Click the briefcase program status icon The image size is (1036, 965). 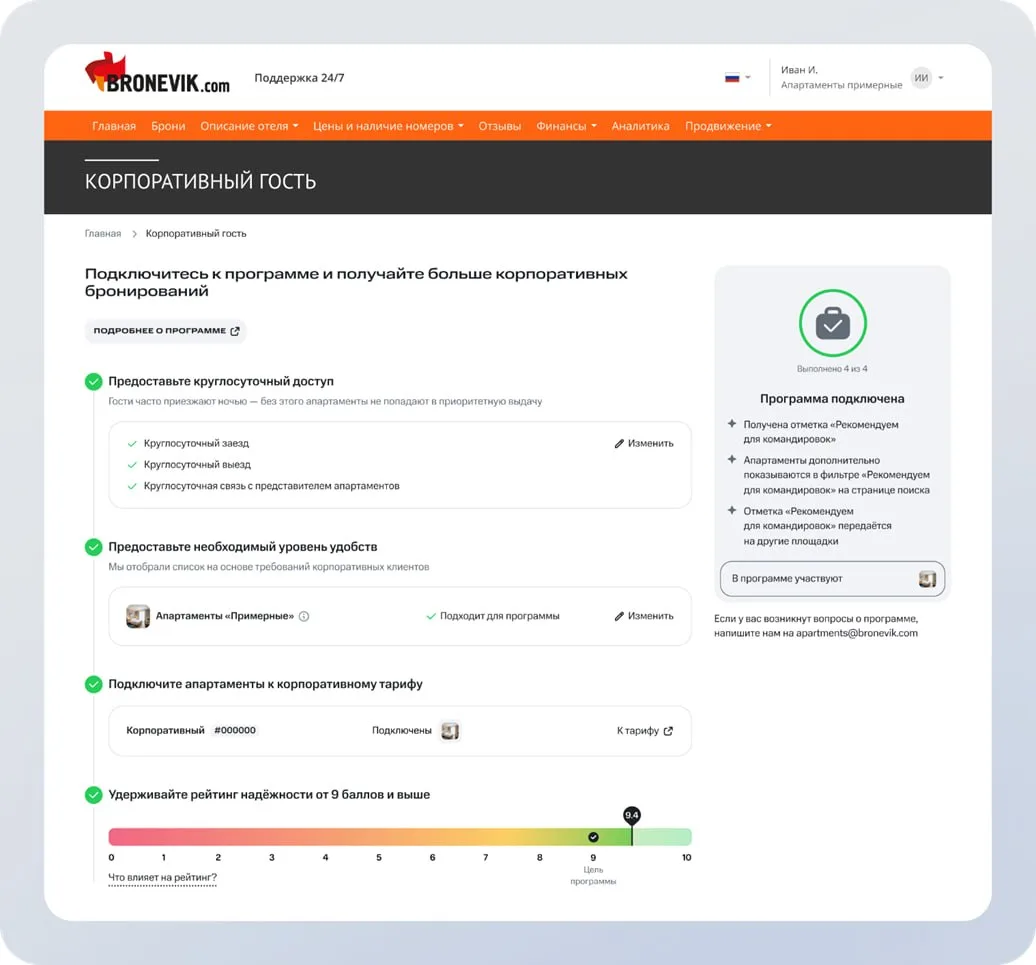(x=832, y=324)
